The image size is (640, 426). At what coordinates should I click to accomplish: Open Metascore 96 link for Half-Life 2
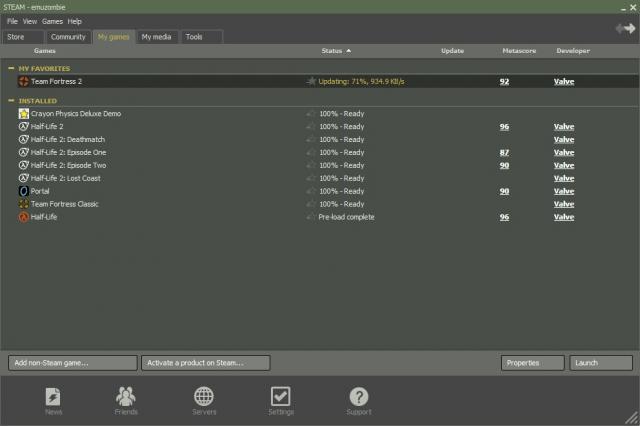[x=504, y=126]
